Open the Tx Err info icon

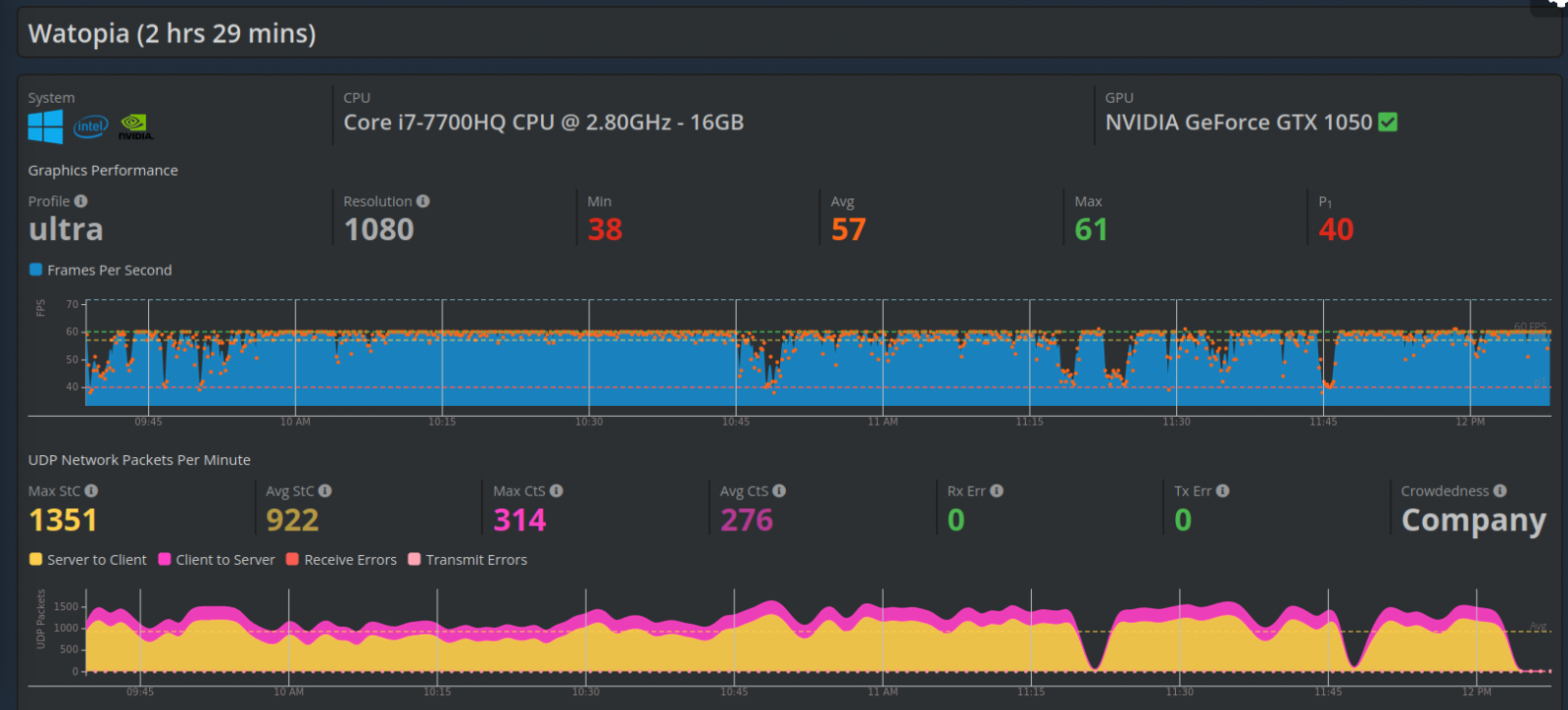(1223, 491)
